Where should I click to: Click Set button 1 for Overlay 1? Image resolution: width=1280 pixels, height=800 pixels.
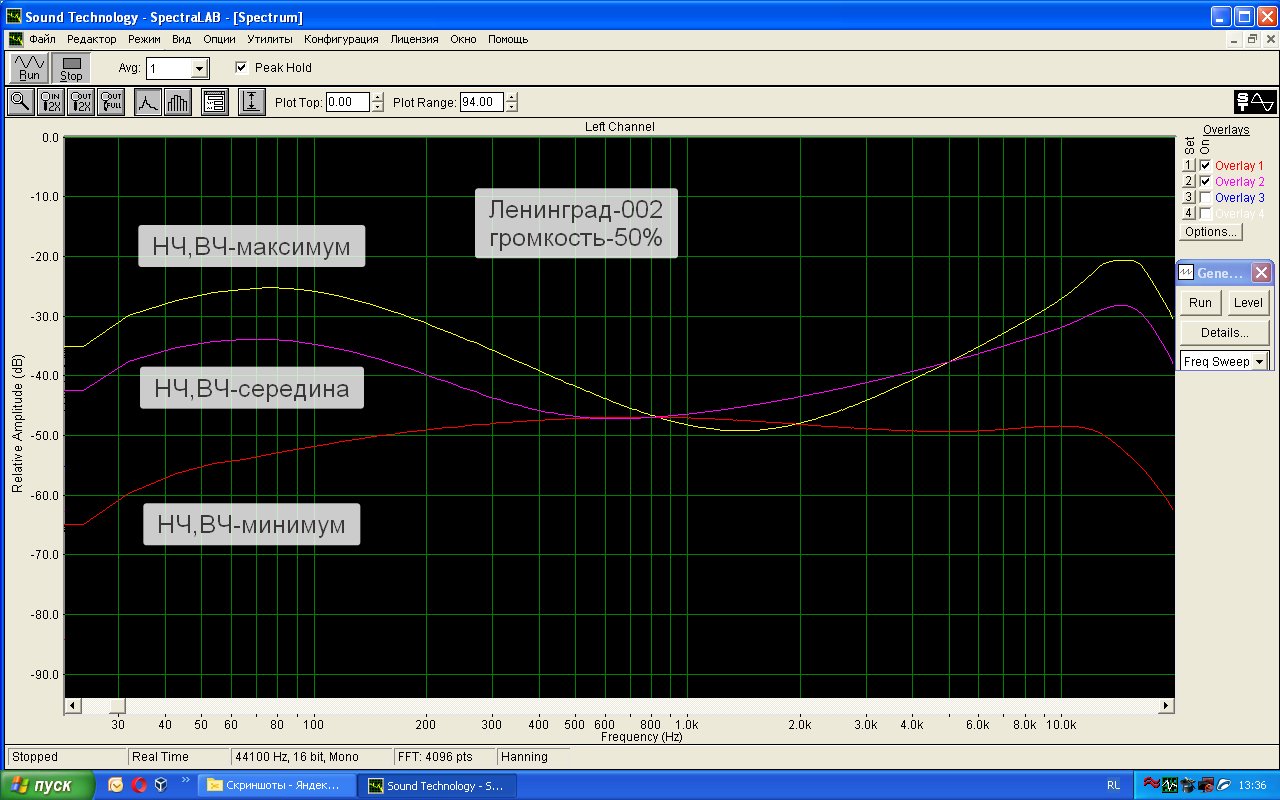click(1189, 166)
